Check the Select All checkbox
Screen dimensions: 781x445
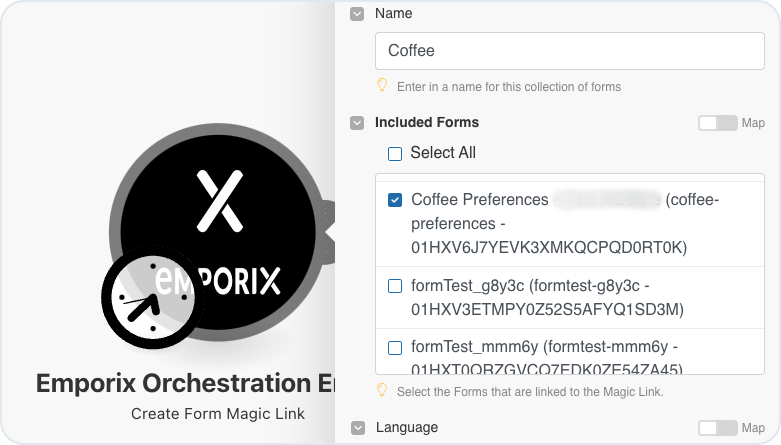click(395, 154)
